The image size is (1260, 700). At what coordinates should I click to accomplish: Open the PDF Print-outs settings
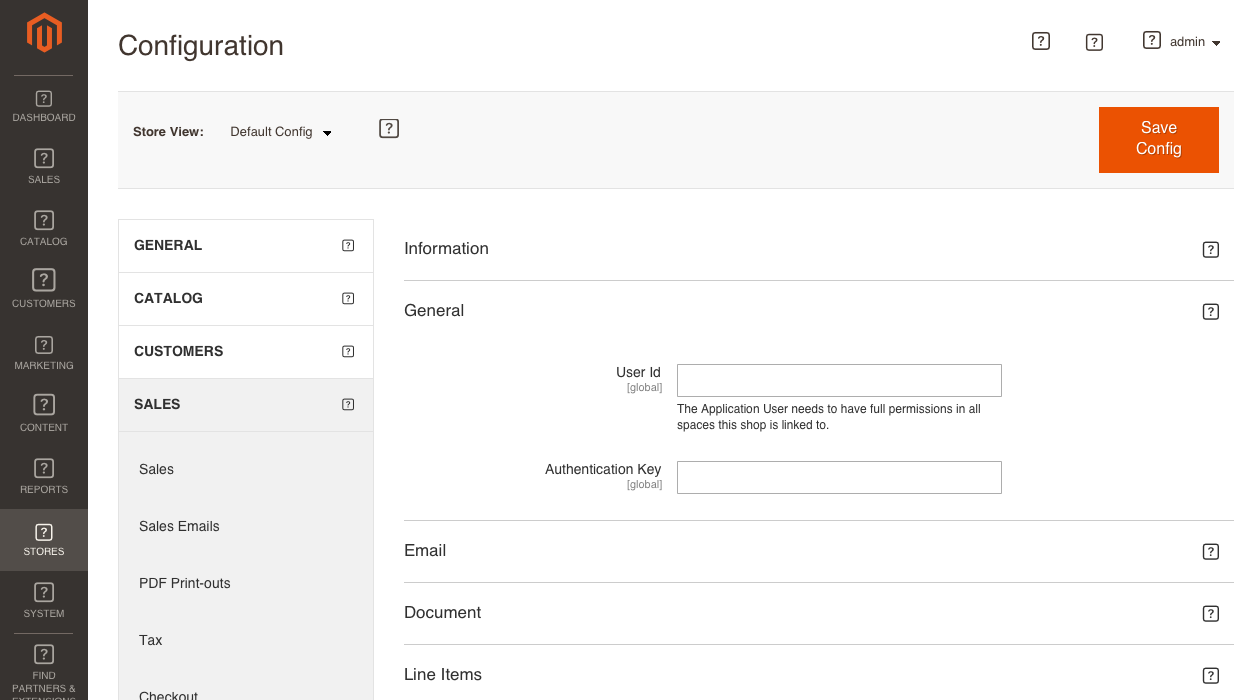click(x=184, y=583)
